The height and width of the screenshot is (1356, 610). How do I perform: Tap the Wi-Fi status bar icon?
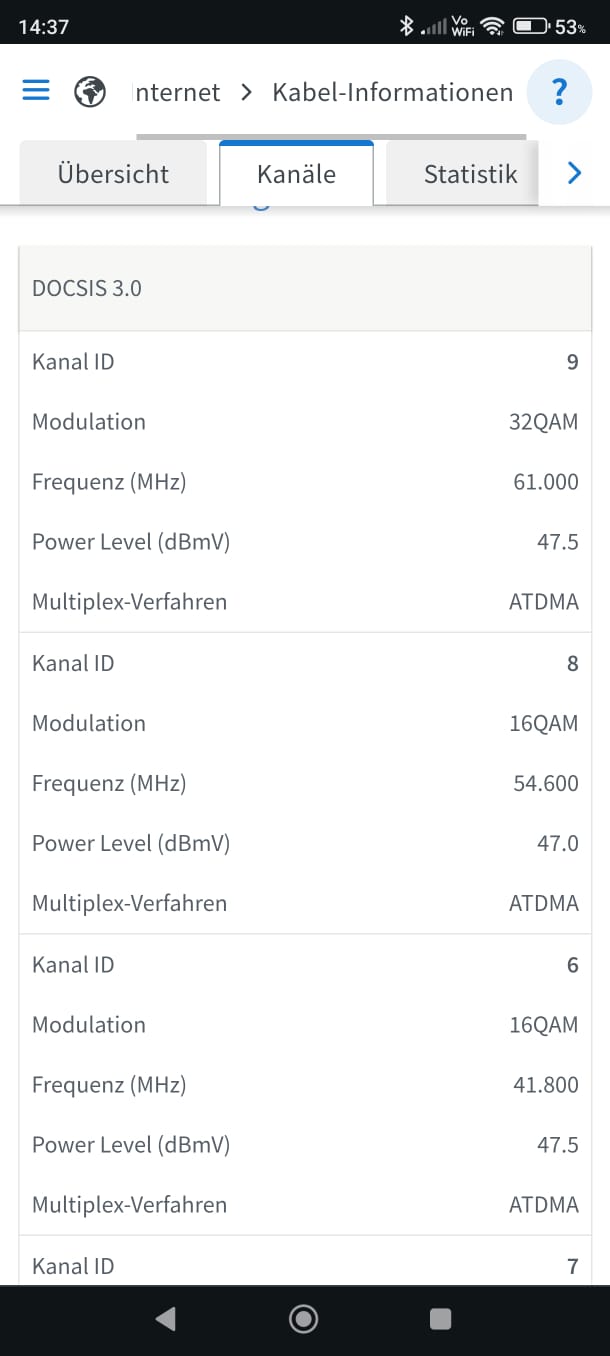(x=491, y=27)
